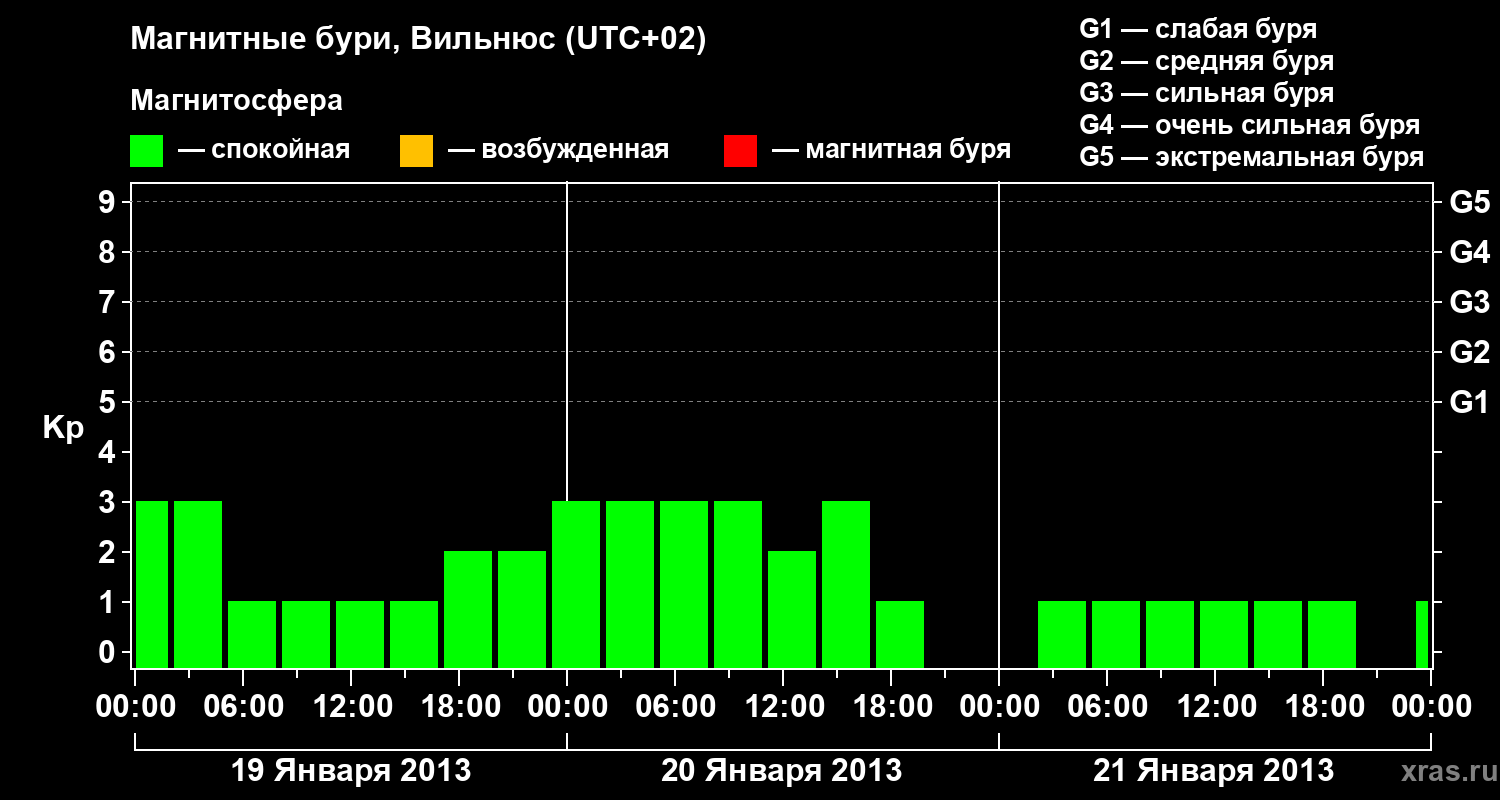This screenshot has height=800, width=1500.
Task: Click the 00:00 label starting 20 January
Action: tap(567, 706)
